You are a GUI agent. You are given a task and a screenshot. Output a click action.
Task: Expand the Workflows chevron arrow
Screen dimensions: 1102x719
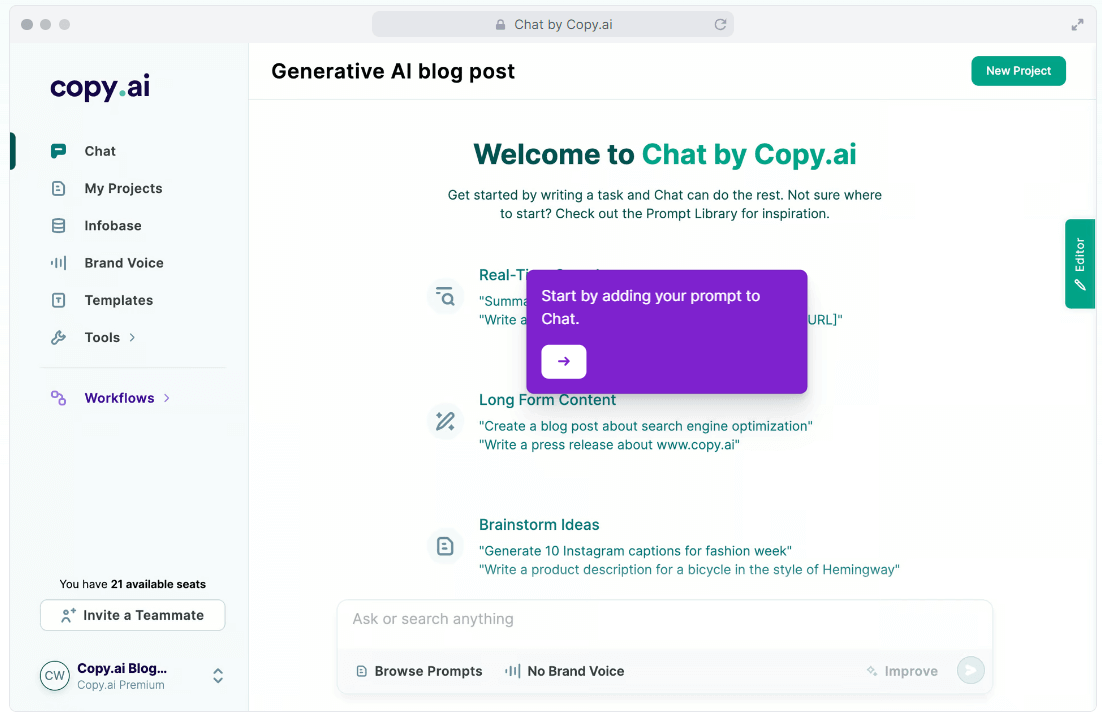click(167, 398)
